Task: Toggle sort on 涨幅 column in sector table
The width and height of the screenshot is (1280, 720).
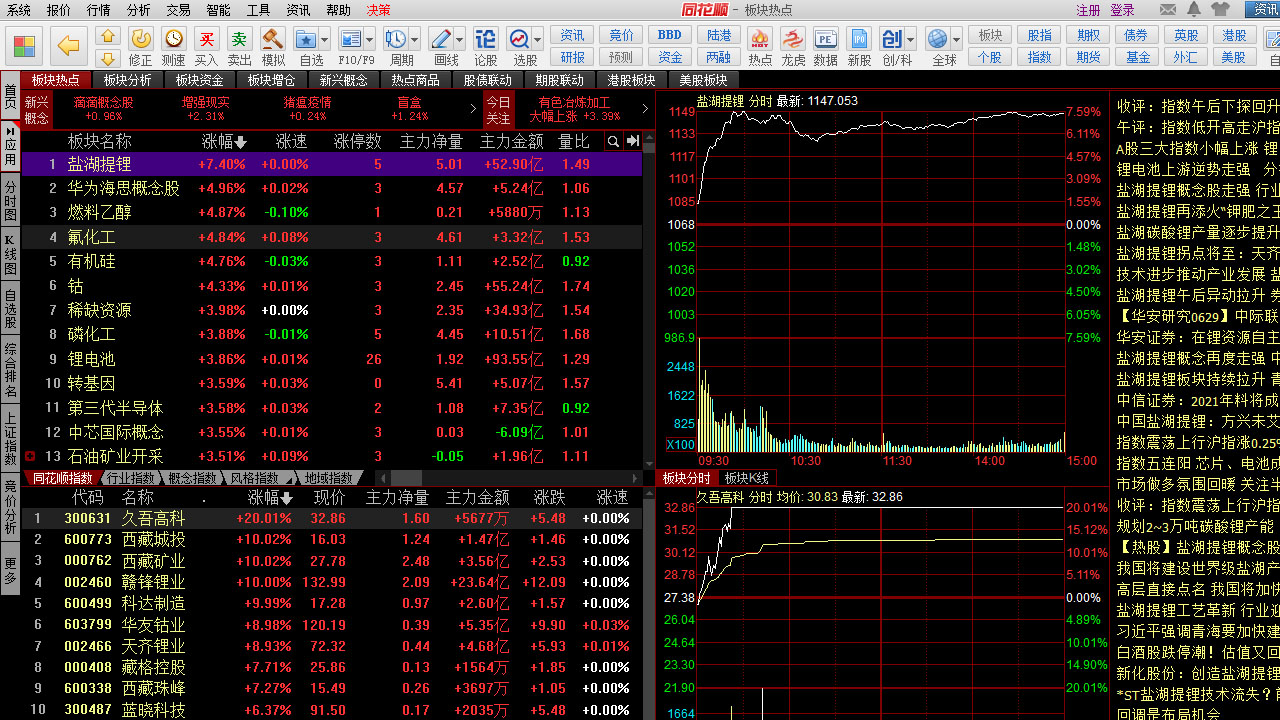Action: (x=224, y=142)
